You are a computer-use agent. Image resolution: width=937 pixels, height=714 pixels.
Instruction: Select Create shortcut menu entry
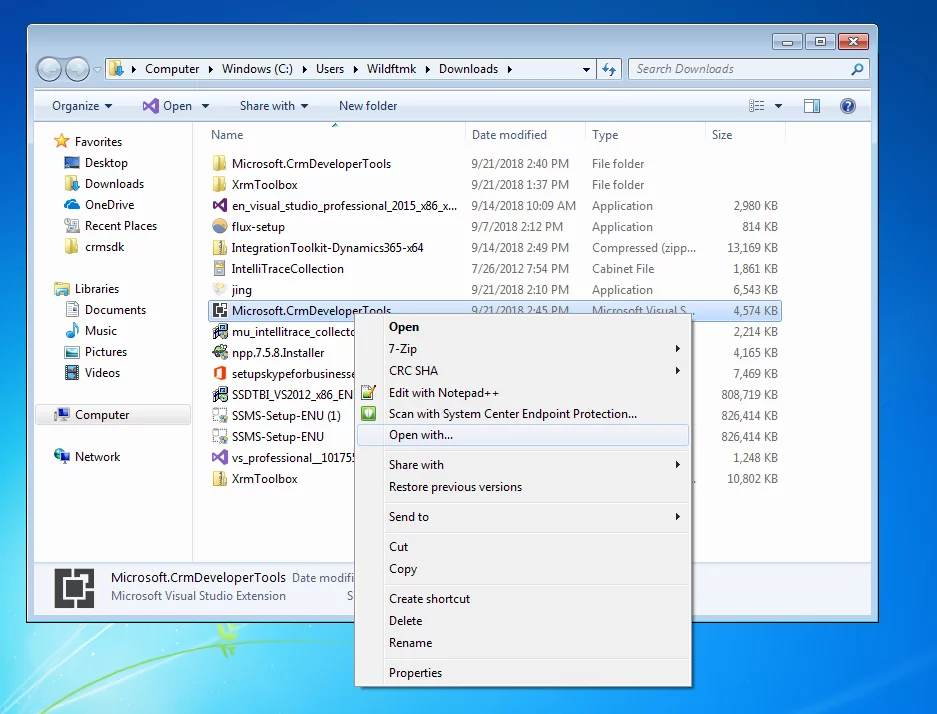tap(523, 599)
